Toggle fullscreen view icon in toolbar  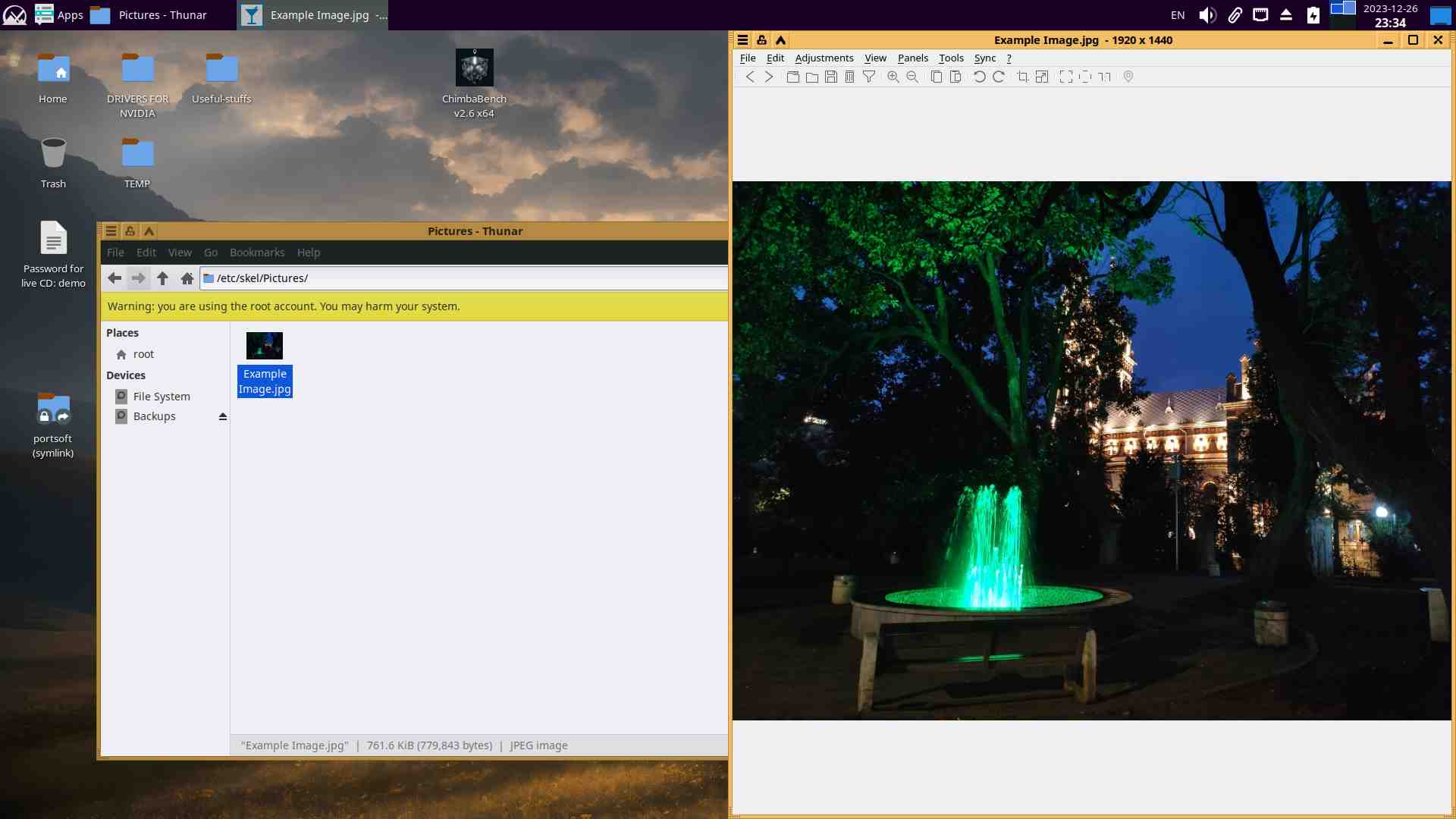1065,77
